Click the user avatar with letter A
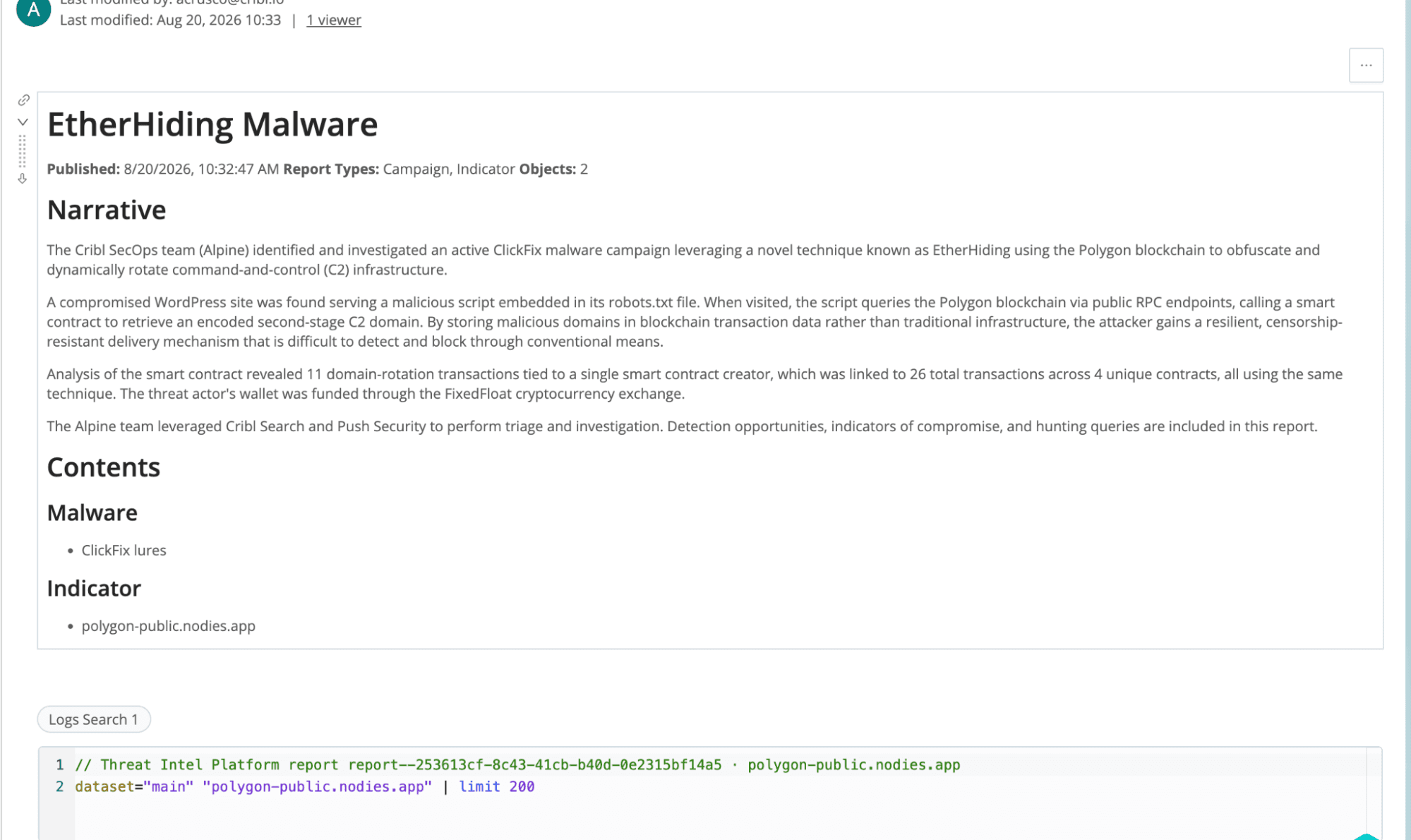Screen dimensions: 1411x840 click(x=33, y=11)
